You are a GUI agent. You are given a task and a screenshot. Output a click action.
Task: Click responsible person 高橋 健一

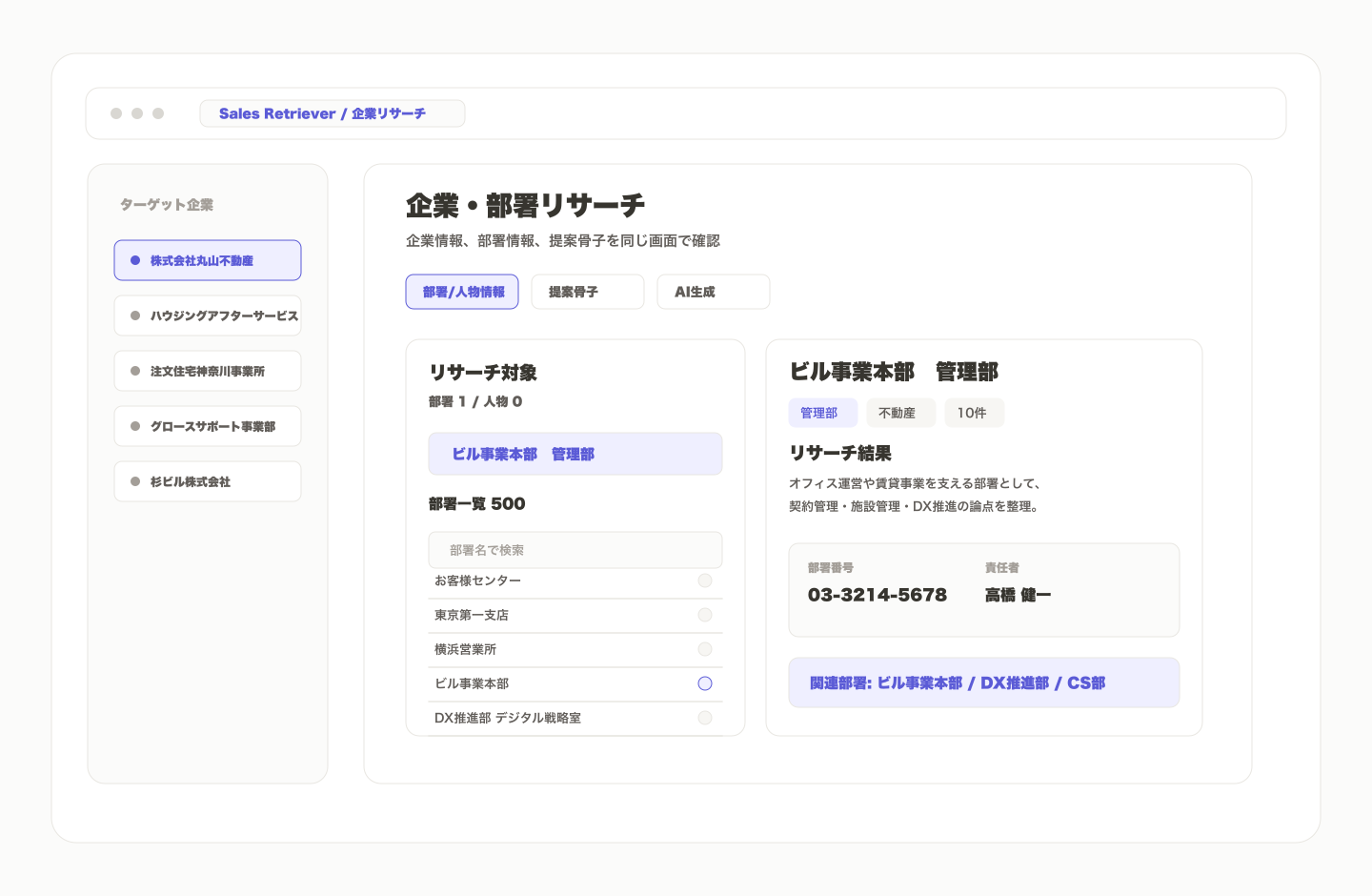[x=1018, y=595]
